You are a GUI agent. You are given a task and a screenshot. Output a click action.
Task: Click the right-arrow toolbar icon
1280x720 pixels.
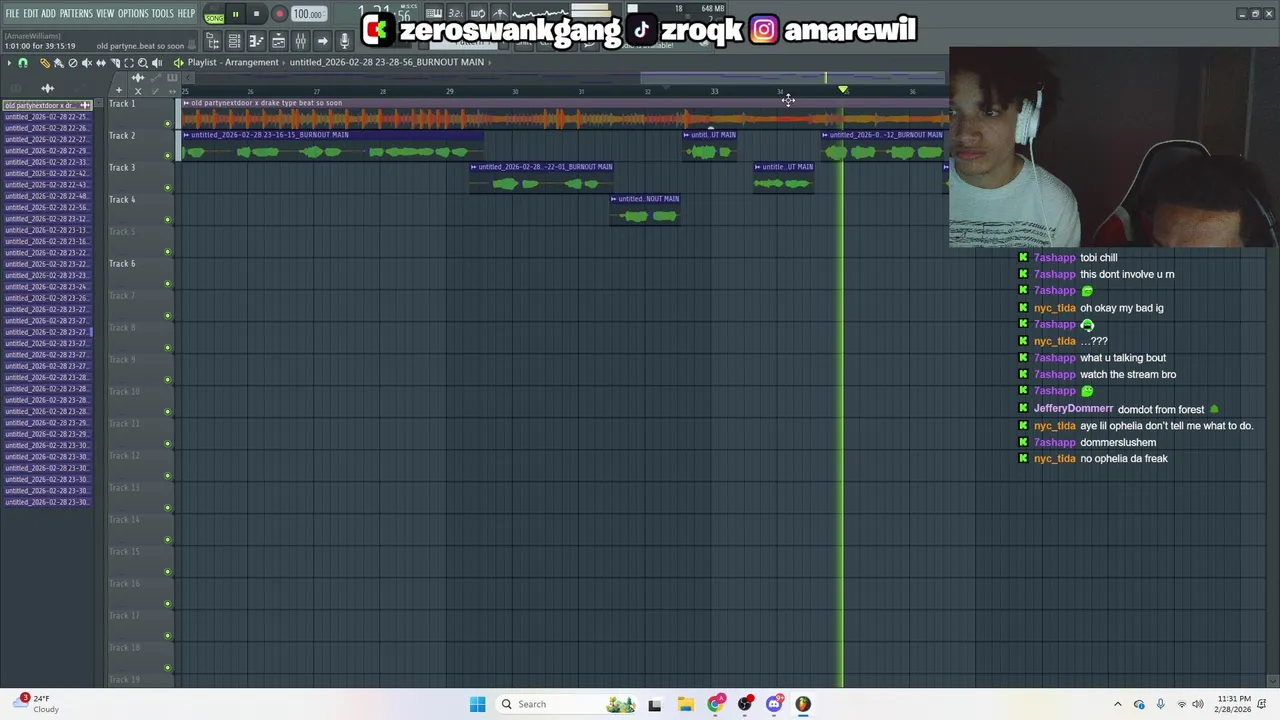click(x=322, y=41)
